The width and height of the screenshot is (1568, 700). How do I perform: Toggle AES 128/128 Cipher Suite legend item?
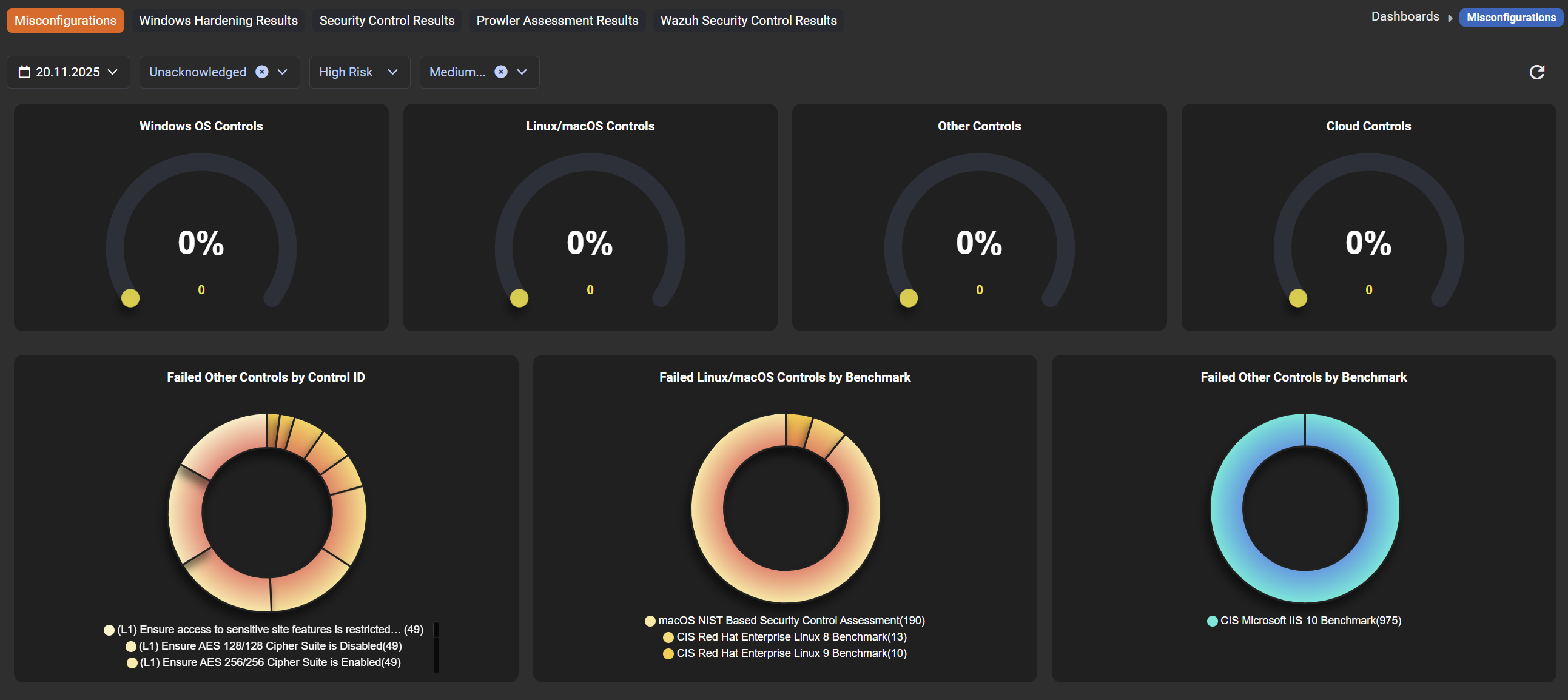(x=270, y=646)
